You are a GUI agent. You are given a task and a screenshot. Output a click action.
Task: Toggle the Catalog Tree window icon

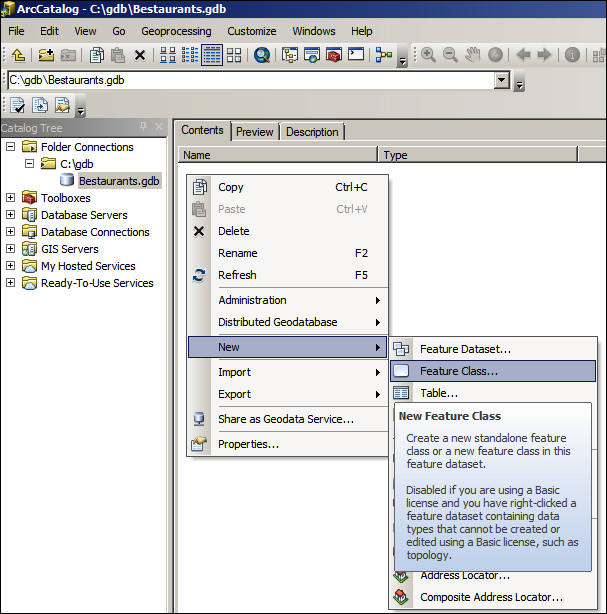(x=290, y=55)
